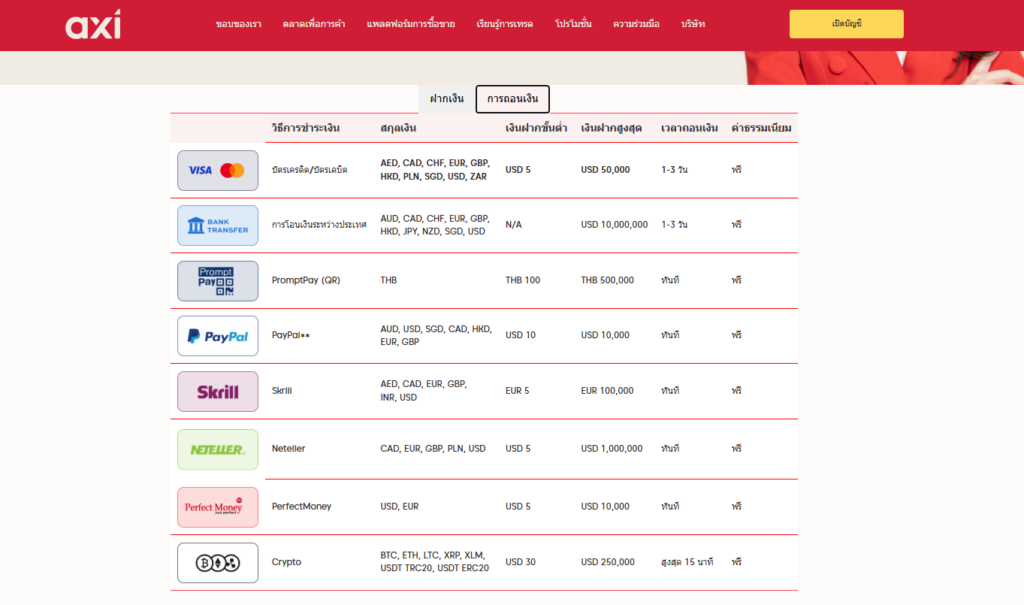
Task: Click the USD 10,000 maximum in PerfectMoney row
Action: coord(605,506)
